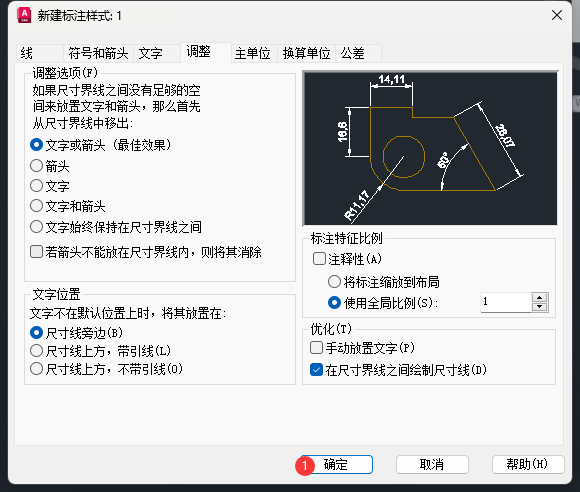Select 文字始终保持在尺寸界线之间 option
Screen dimensions: 580x492
116,227
